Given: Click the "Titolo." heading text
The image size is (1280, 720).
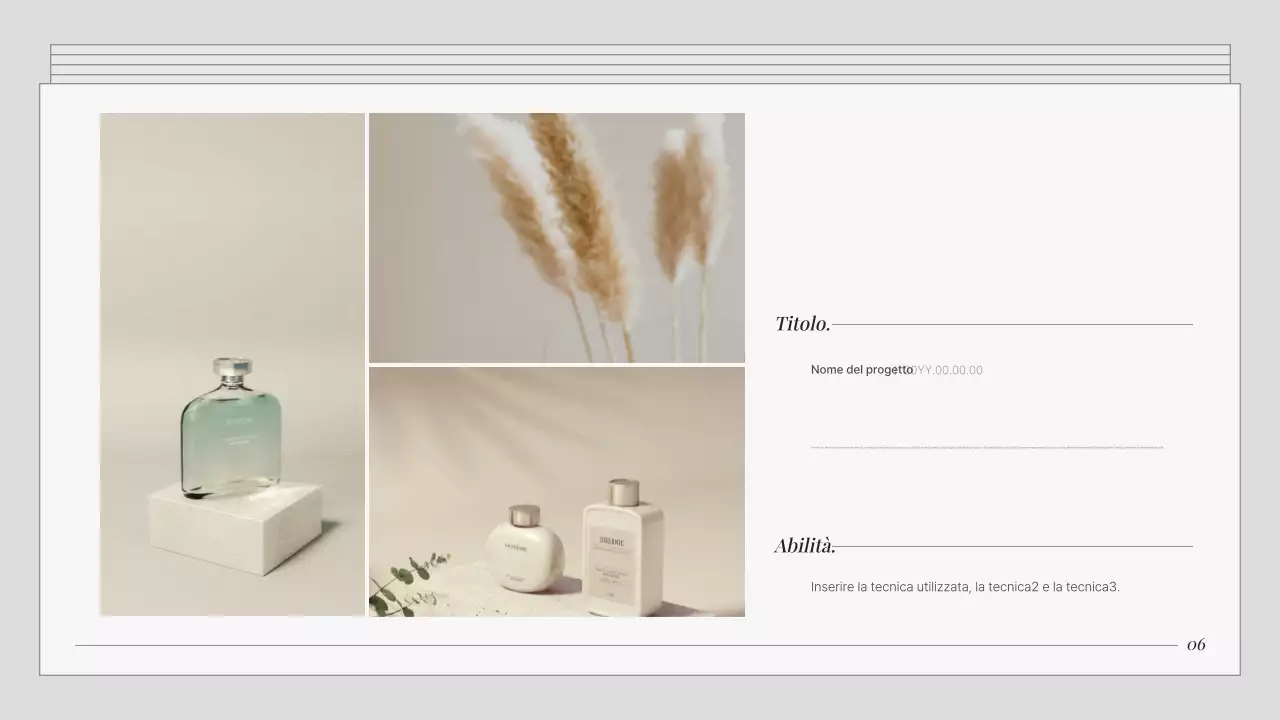Looking at the screenshot, I should point(801,323).
